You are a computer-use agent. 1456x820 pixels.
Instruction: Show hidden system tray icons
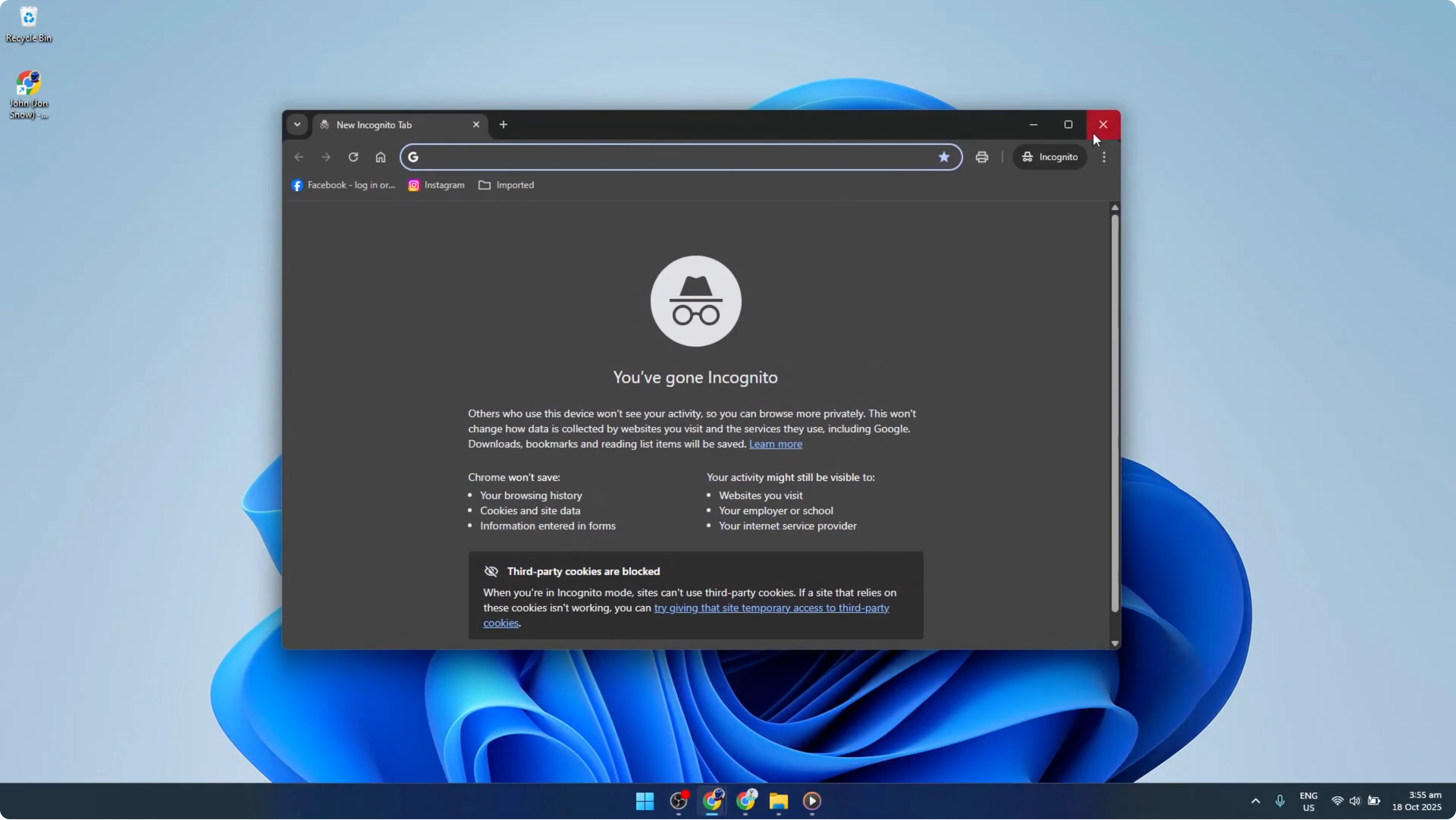pyautogui.click(x=1256, y=802)
